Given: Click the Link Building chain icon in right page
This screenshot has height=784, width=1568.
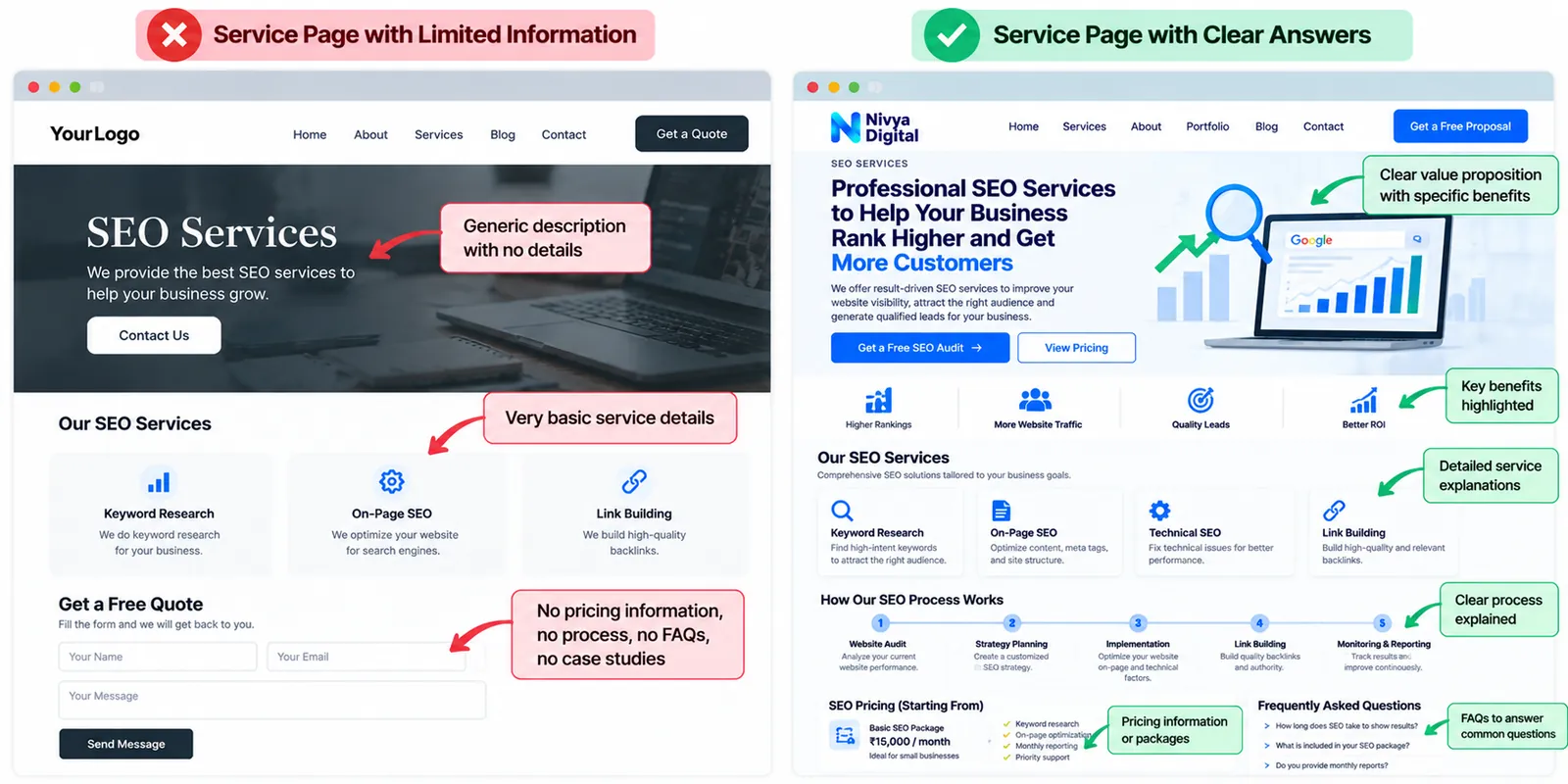Looking at the screenshot, I should coord(1334,511).
